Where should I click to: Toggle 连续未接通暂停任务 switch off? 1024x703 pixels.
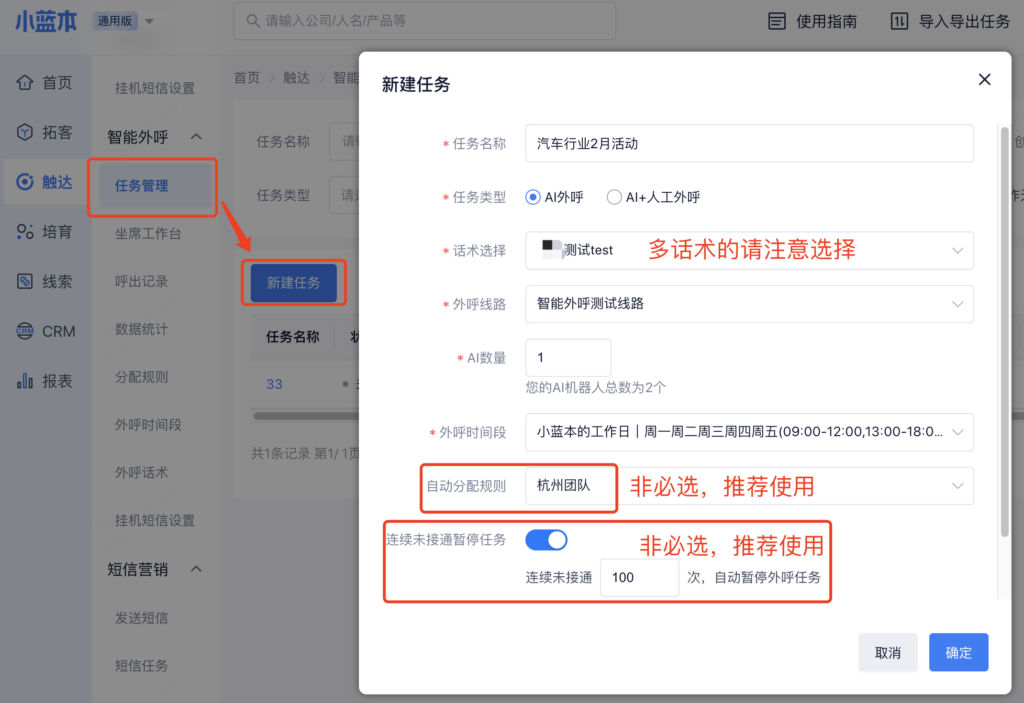click(546, 540)
